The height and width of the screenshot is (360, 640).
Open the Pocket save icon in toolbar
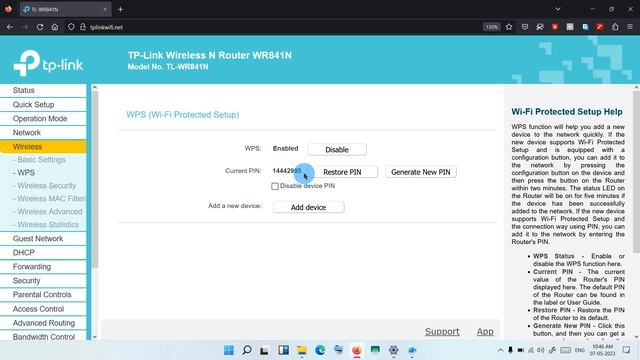click(x=524, y=27)
